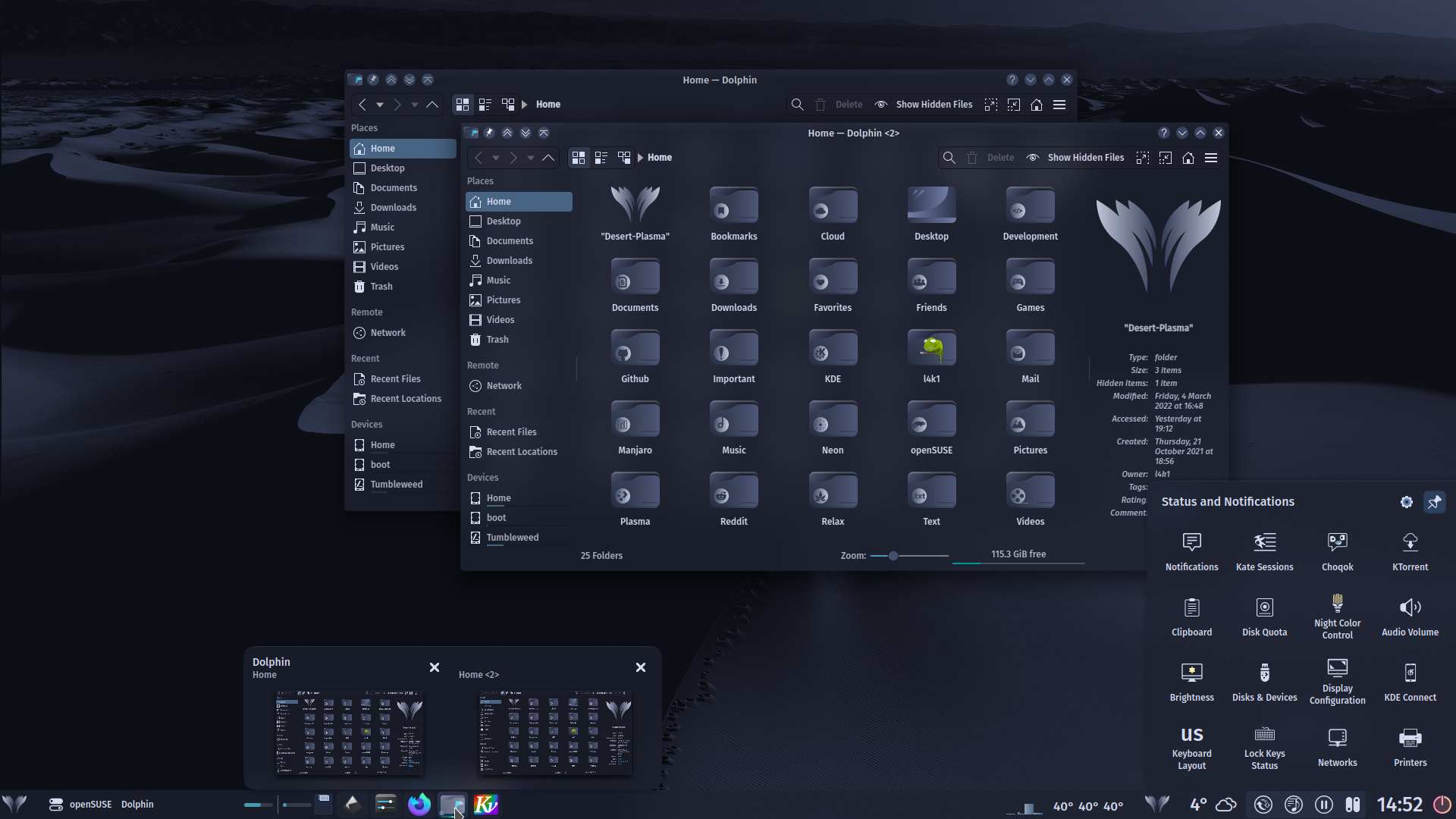Open KTorrent tray entry
This screenshot has width=1456, height=819.
tap(1410, 551)
